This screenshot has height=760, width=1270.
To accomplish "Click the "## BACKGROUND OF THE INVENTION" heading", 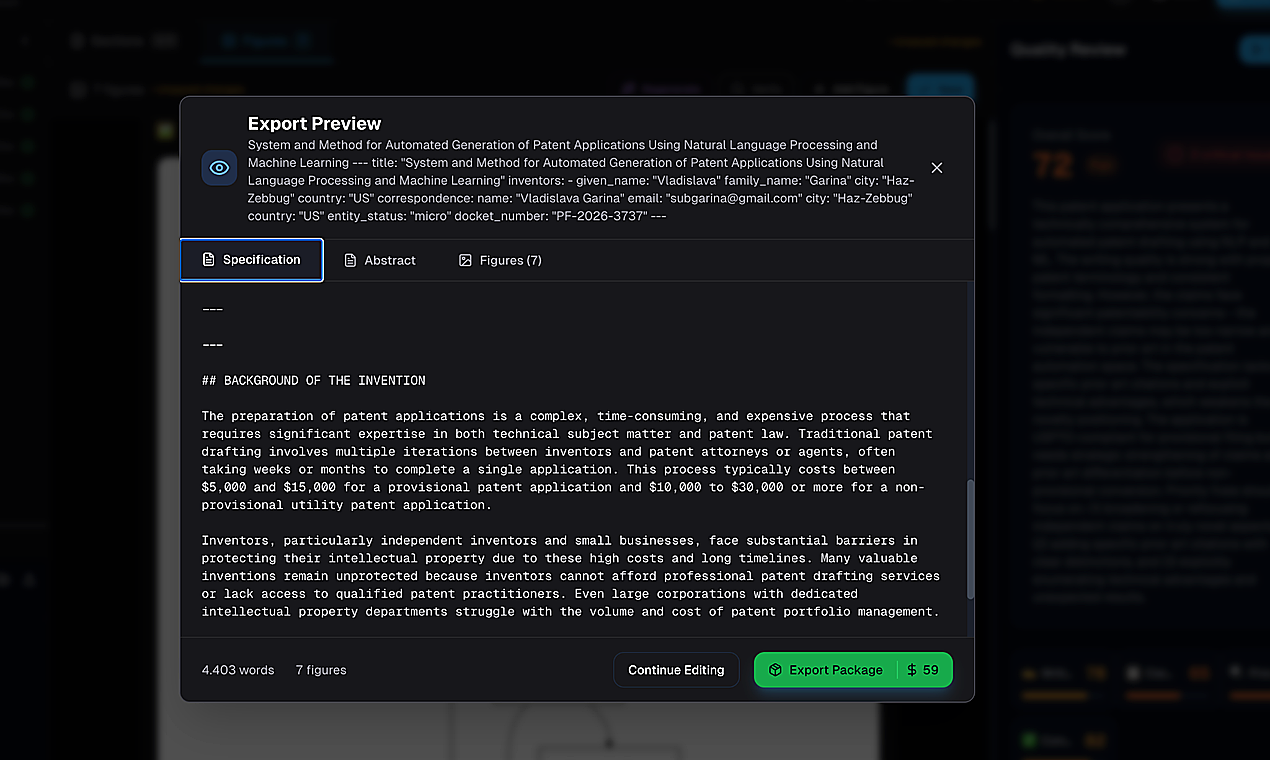I will (x=314, y=381).
